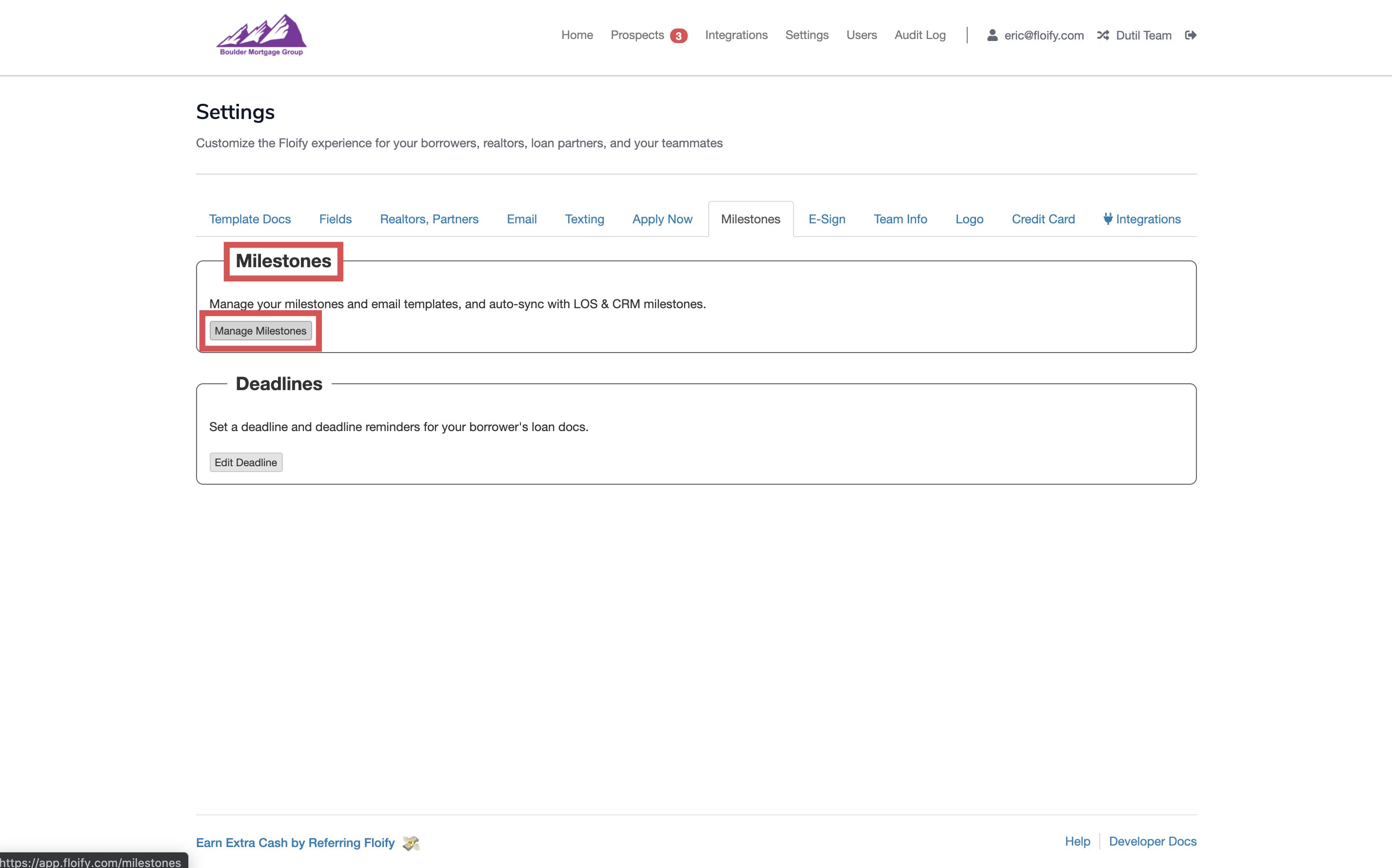Click the team switch shuffle icon
Image resolution: width=1392 pixels, height=868 pixels.
(x=1103, y=35)
